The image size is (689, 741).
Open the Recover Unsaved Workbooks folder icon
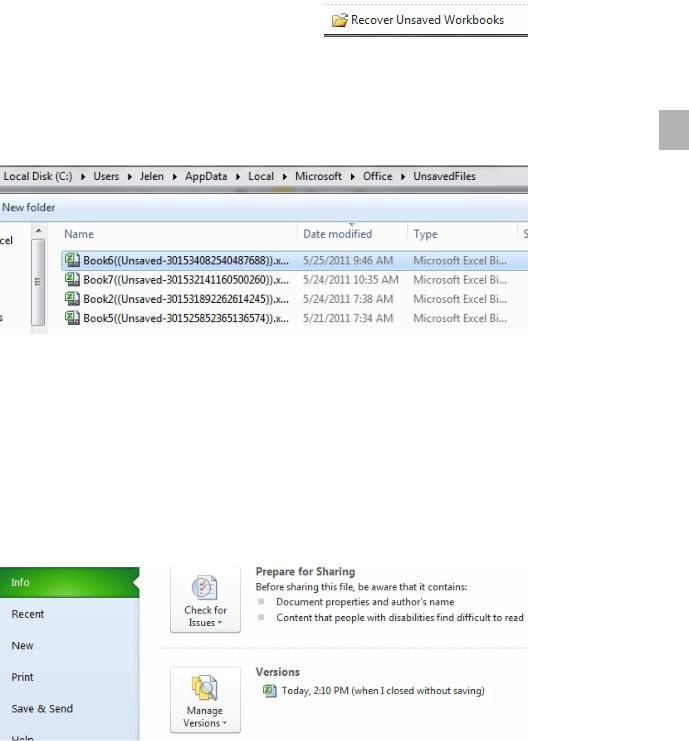[339, 20]
